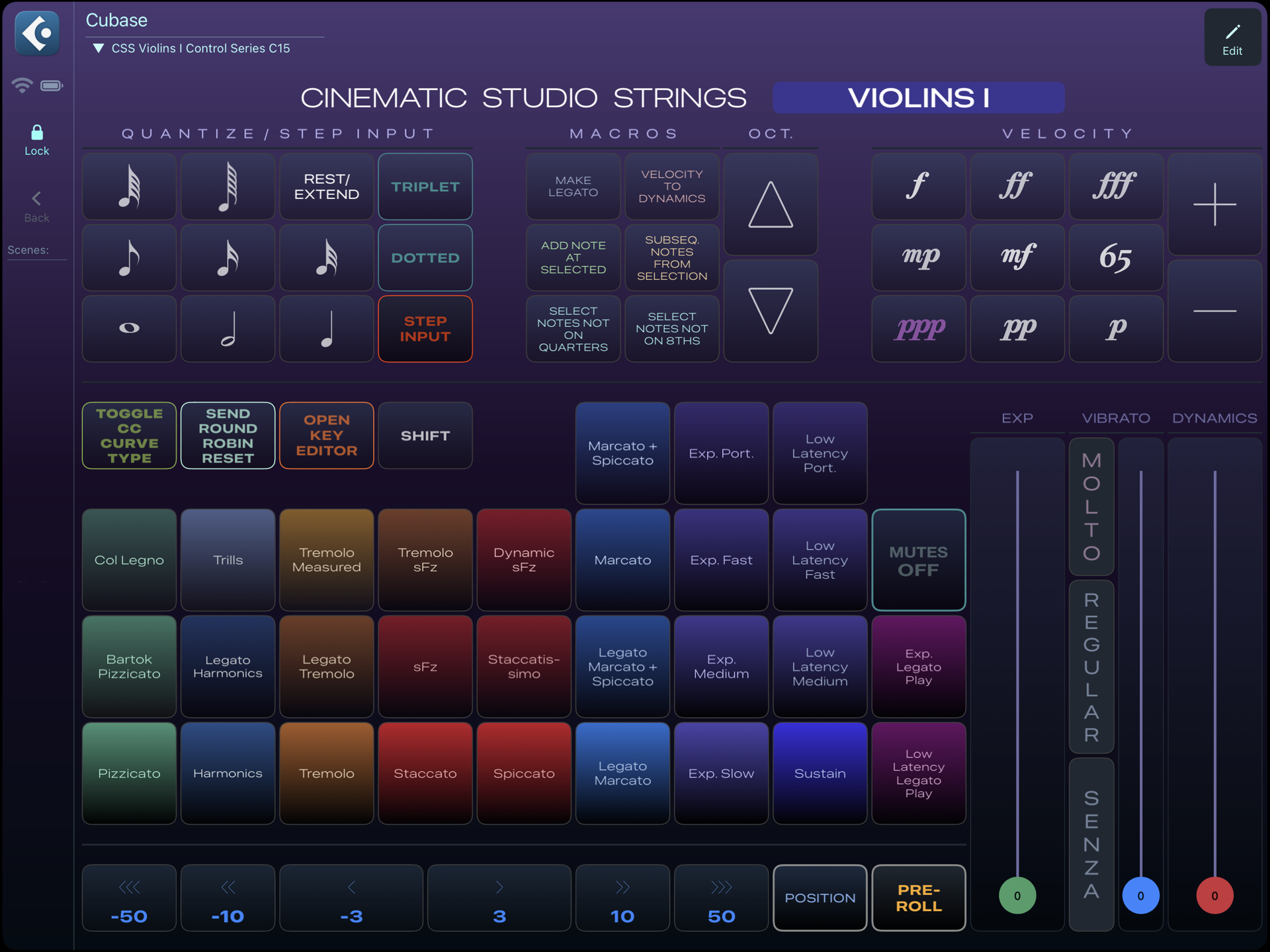Screen dimensions: 1270x952
Task: Run ADD NOTE AT SELECTED macro
Action: point(573,257)
